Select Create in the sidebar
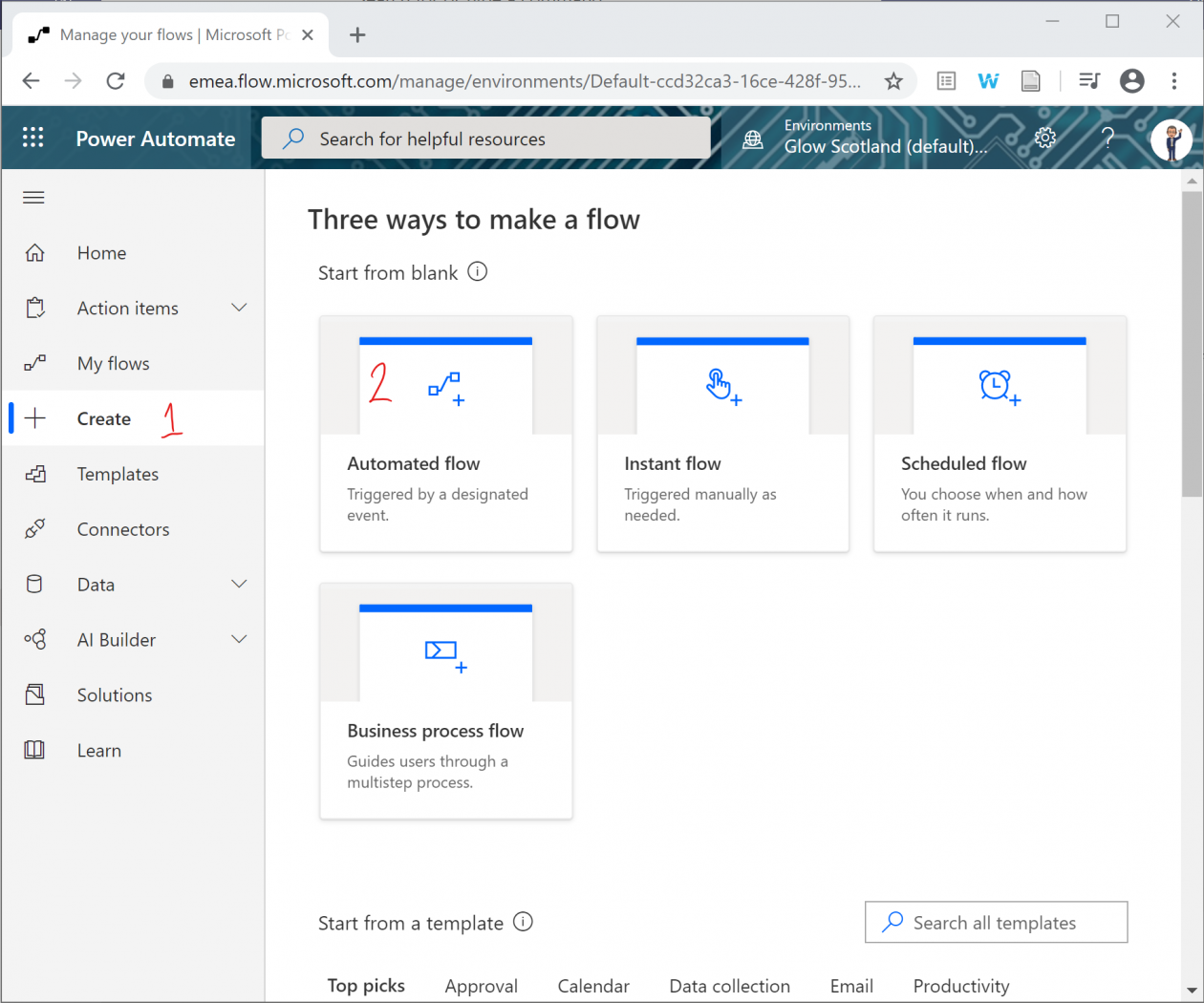The image size is (1204, 1003). 134,418
